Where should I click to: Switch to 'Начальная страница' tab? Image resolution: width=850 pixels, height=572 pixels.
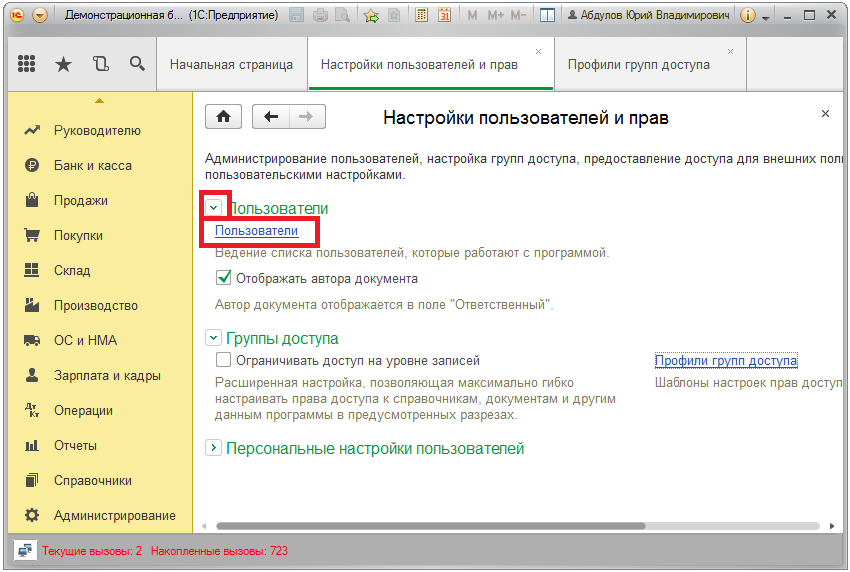pyautogui.click(x=231, y=64)
